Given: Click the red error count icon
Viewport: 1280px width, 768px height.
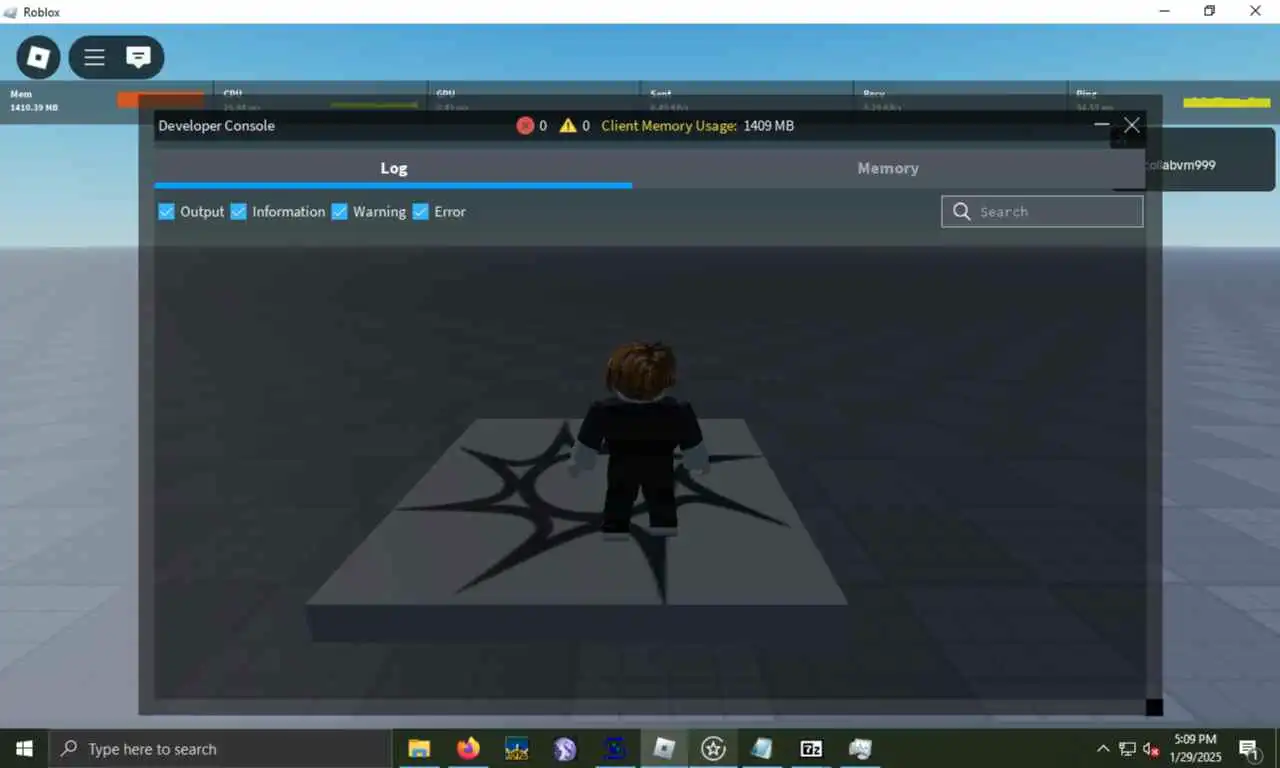Looking at the screenshot, I should [525, 126].
